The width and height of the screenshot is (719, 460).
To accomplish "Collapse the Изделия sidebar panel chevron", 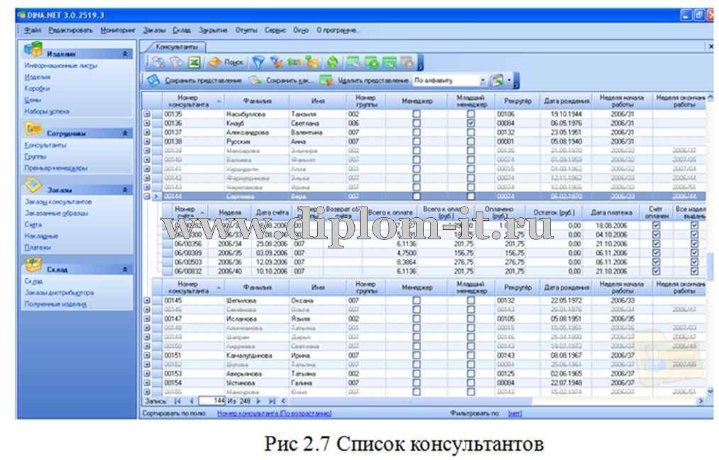I will pos(125,54).
